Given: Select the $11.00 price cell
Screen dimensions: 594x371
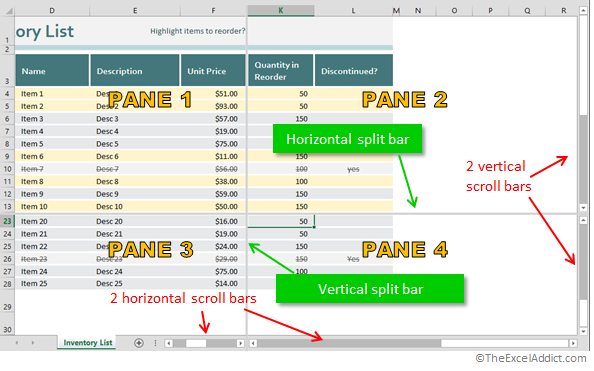Looking at the screenshot, I should coord(213,156).
